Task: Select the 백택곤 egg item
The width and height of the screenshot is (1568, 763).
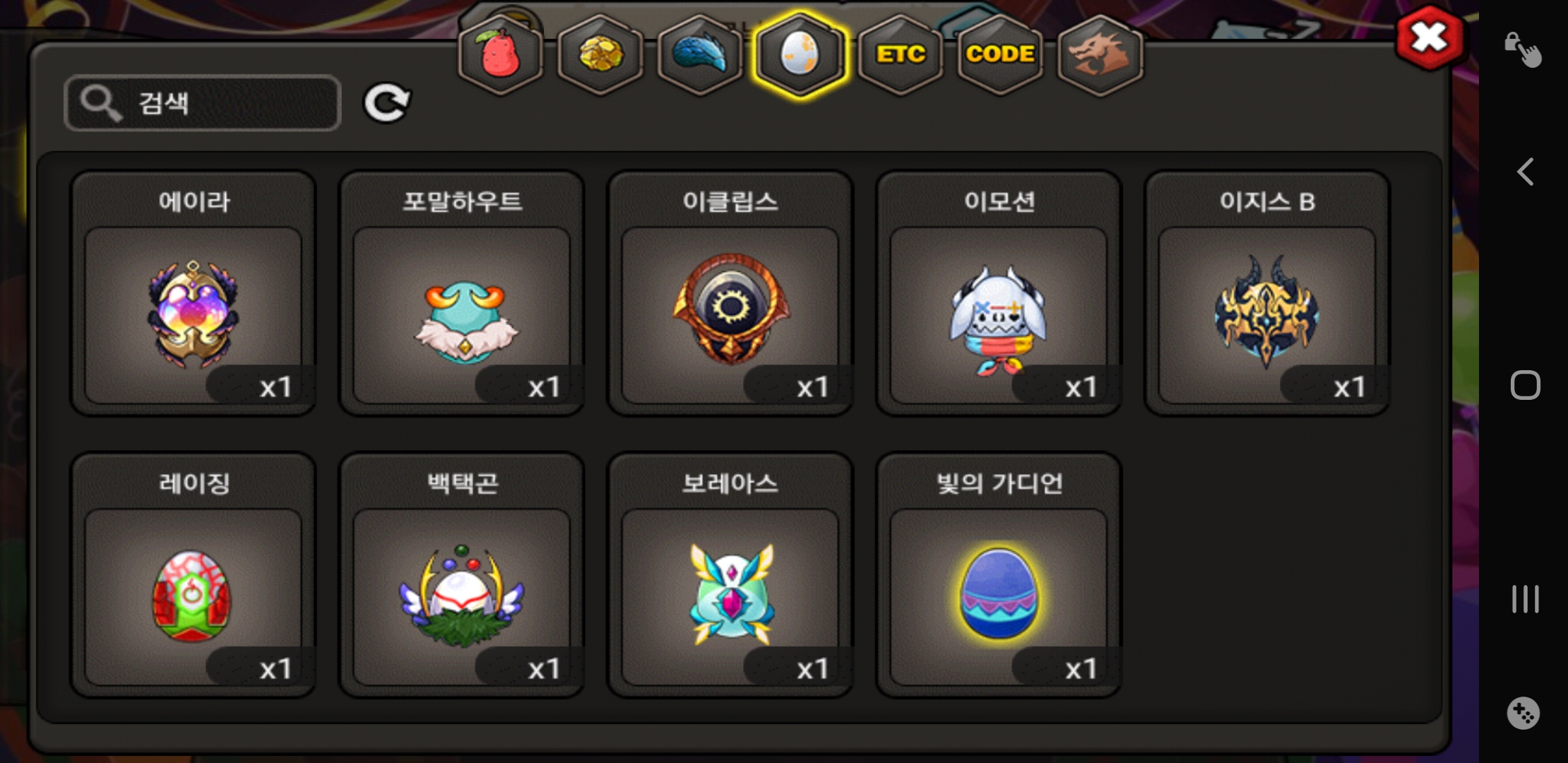Action: pyautogui.click(x=461, y=575)
